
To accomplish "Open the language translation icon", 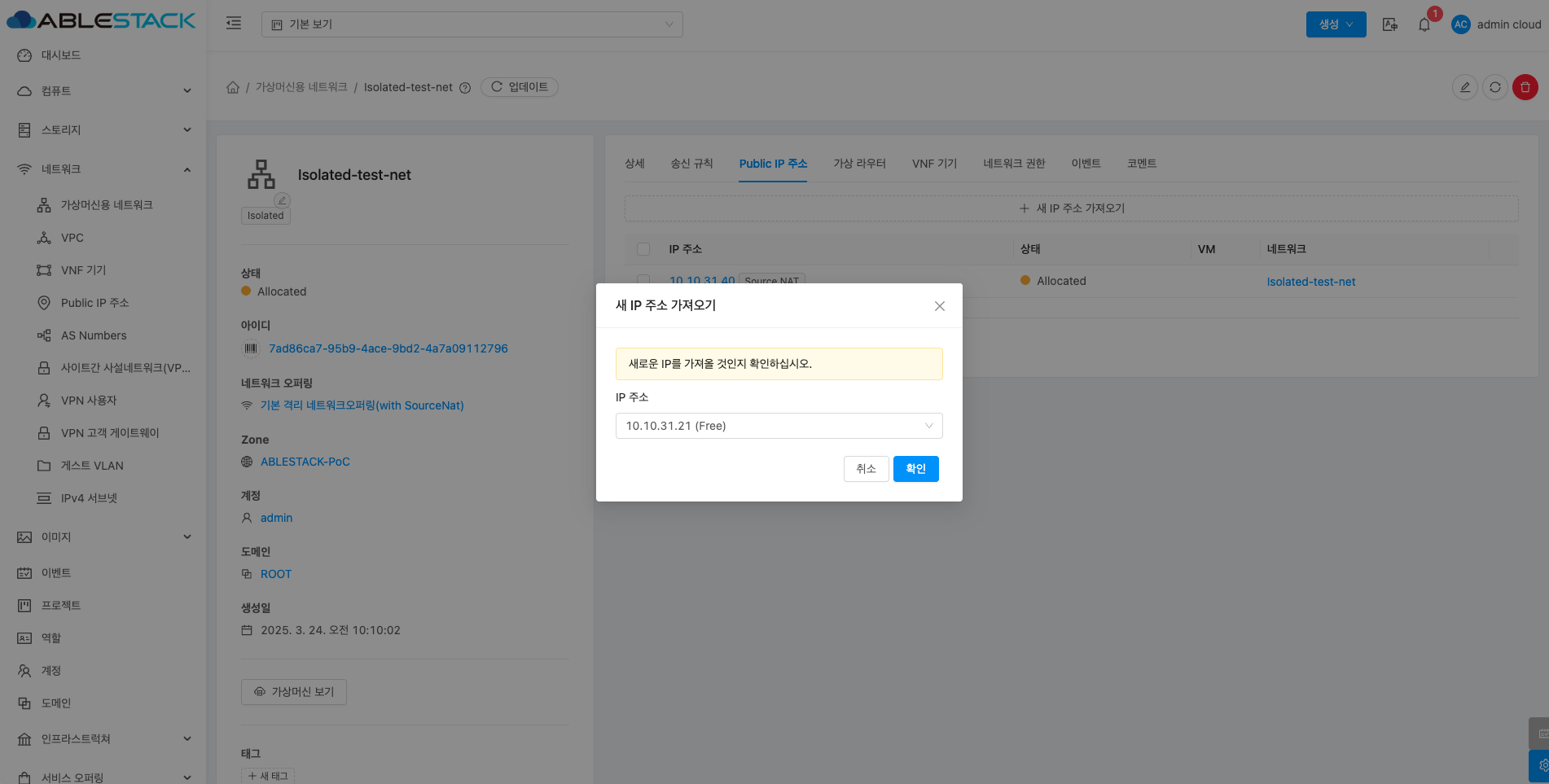I will point(1390,24).
